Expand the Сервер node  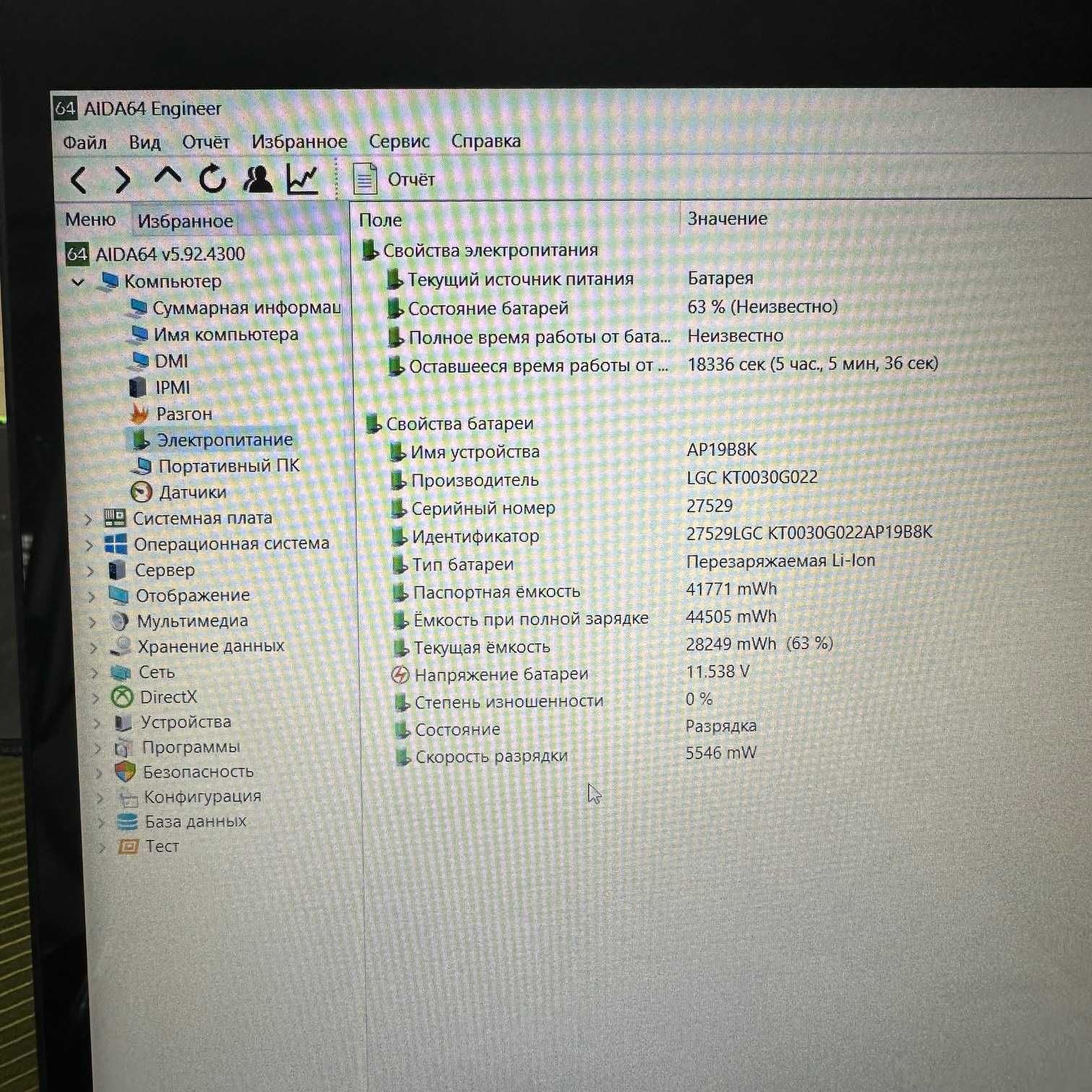(x=90, y=571)
